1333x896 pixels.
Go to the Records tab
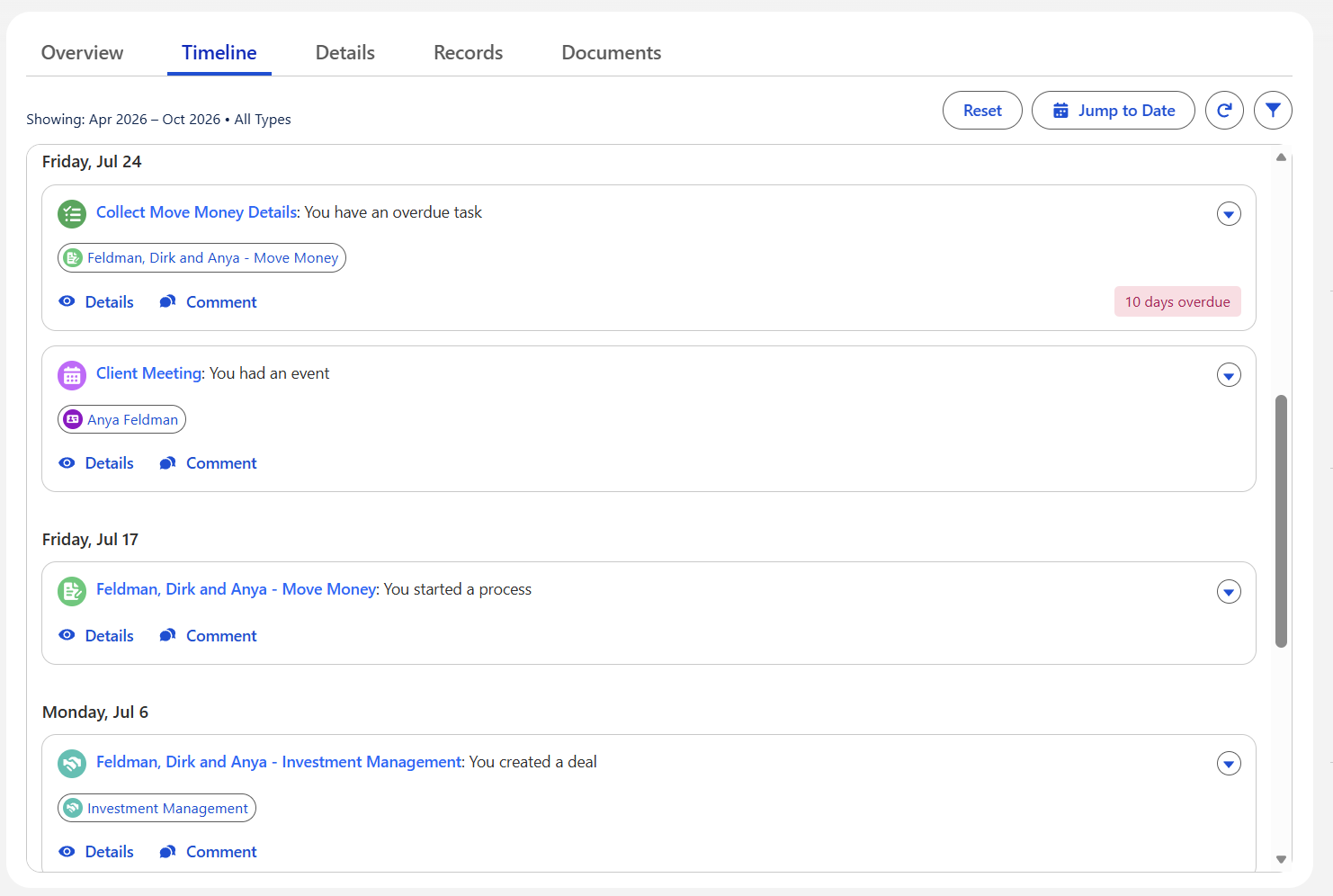pyautogui.click(x=469, y=53)
